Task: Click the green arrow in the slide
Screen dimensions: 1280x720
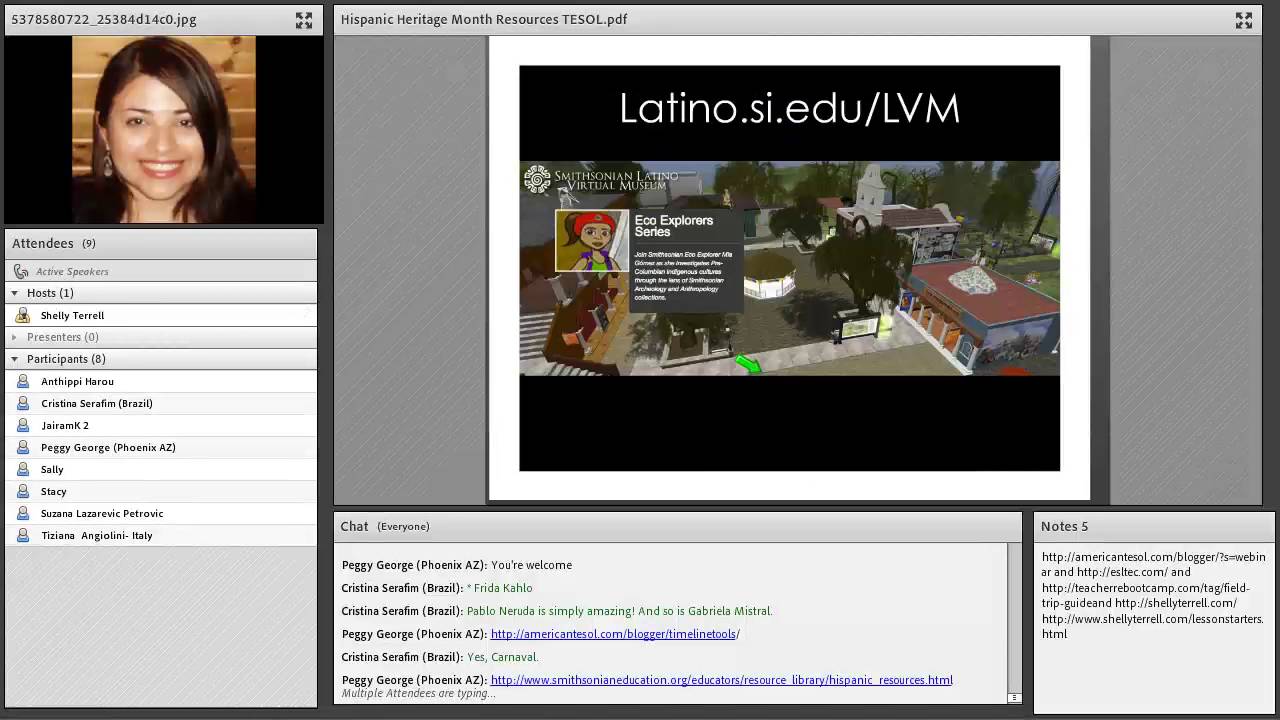Action: [x=748, y=364]
